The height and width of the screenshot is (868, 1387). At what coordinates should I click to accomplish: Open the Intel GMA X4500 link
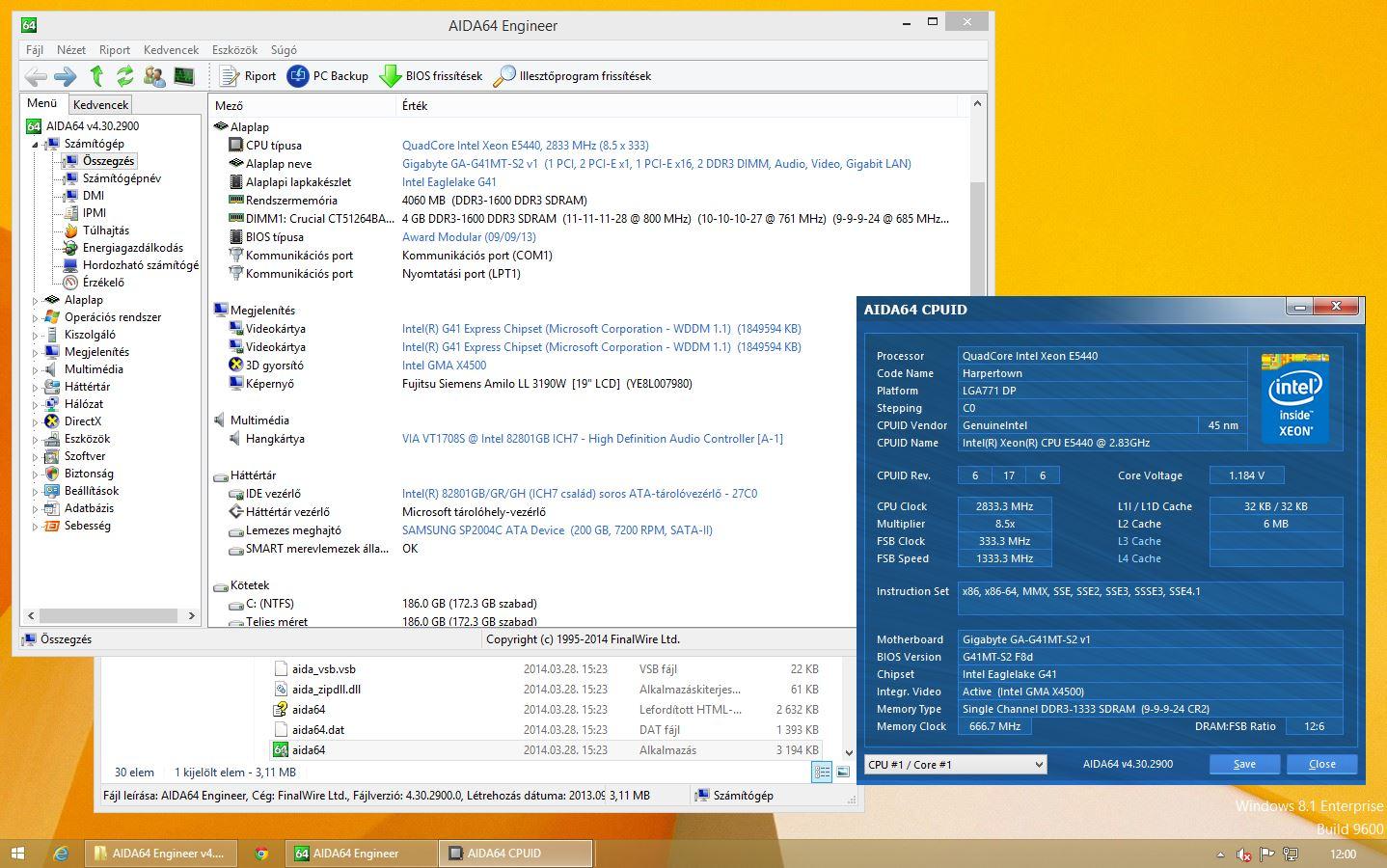444,366
